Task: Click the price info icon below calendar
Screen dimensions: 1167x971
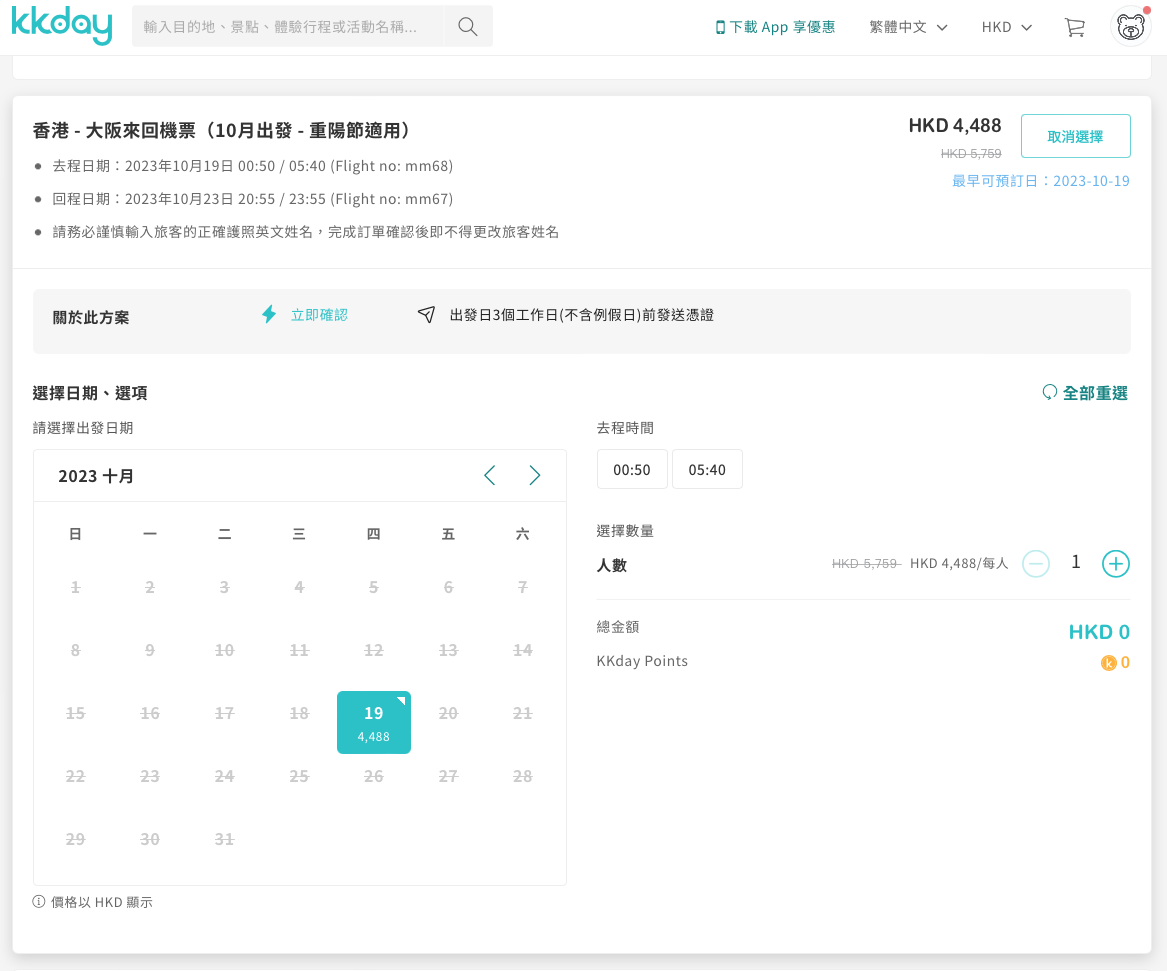Action: 39,902
